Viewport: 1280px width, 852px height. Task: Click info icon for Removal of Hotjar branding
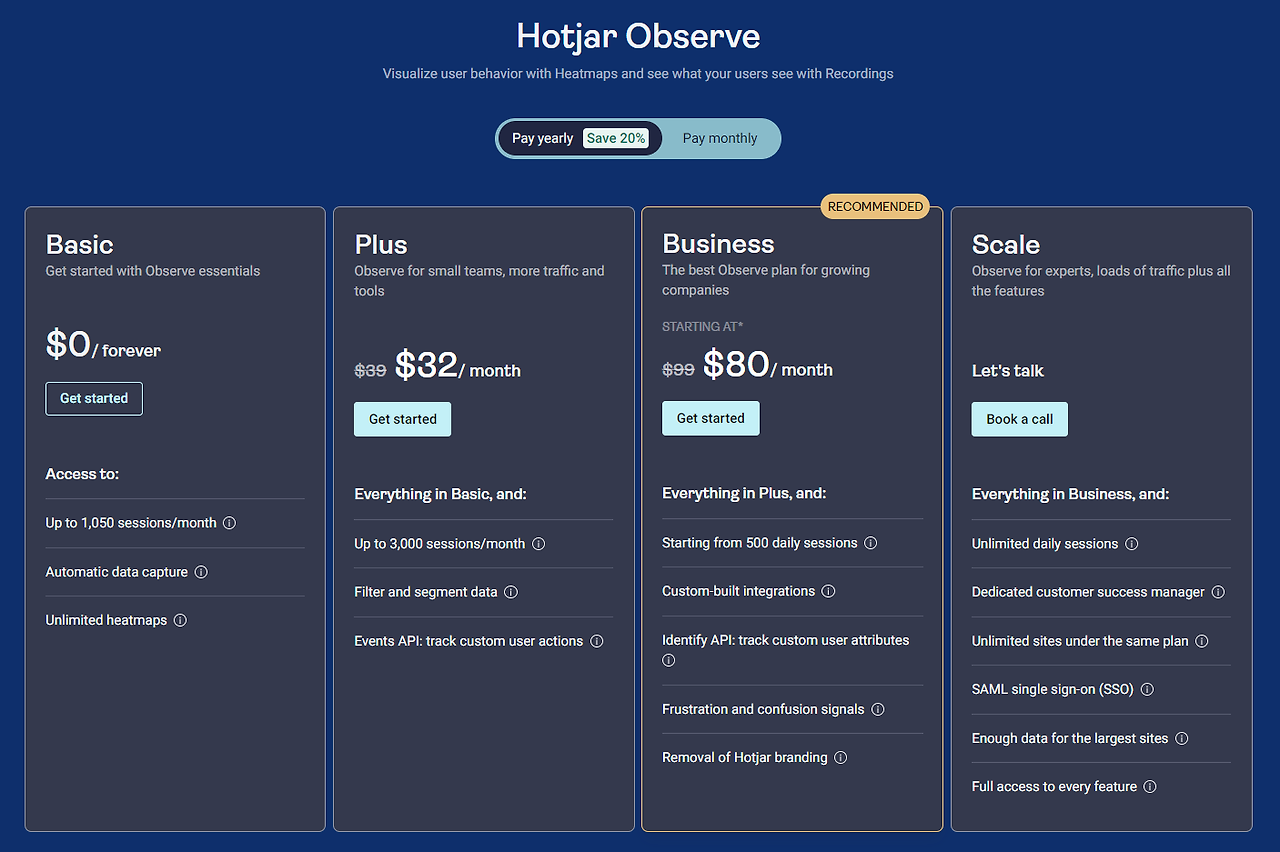pyautogui.click(x=841, y=757)
